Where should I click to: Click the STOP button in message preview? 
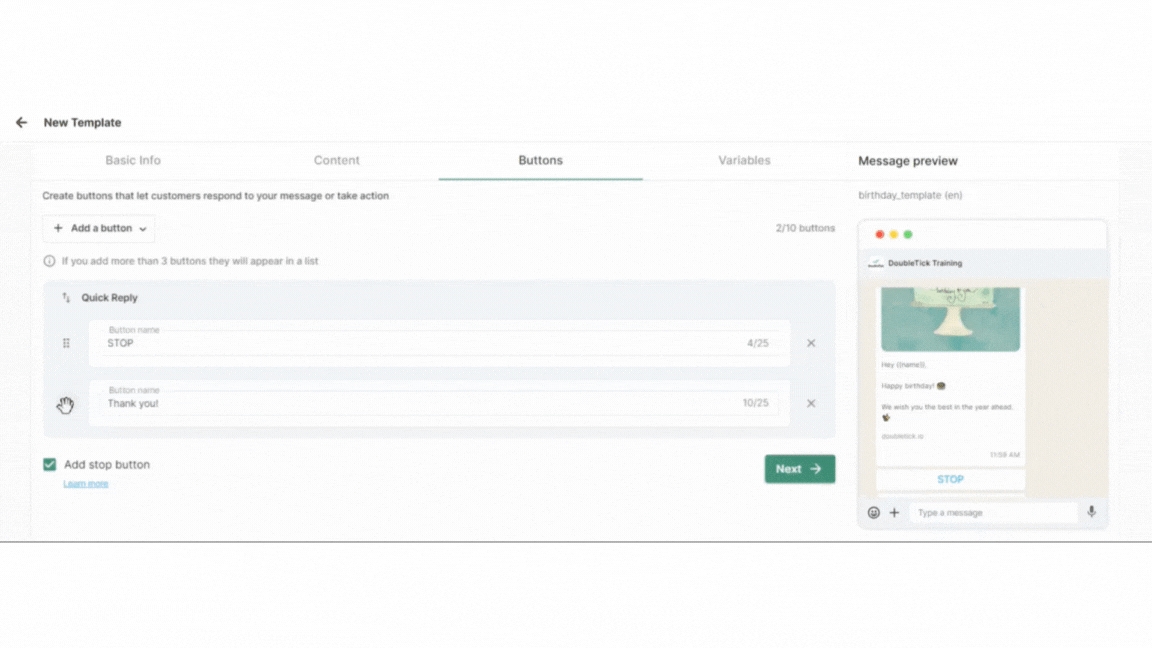(x=950, y=480)
